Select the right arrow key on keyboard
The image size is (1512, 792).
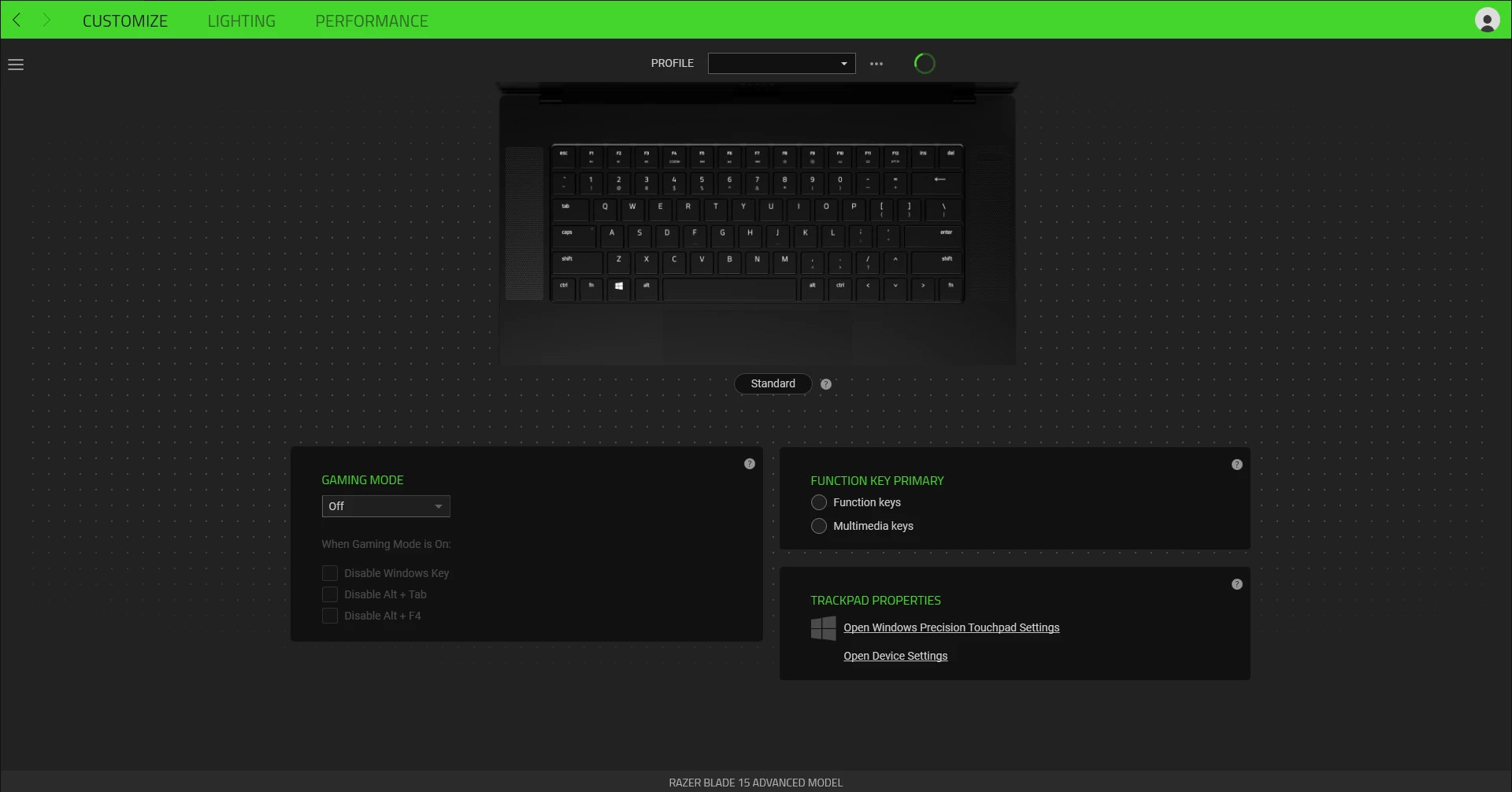tap(923, 287)
